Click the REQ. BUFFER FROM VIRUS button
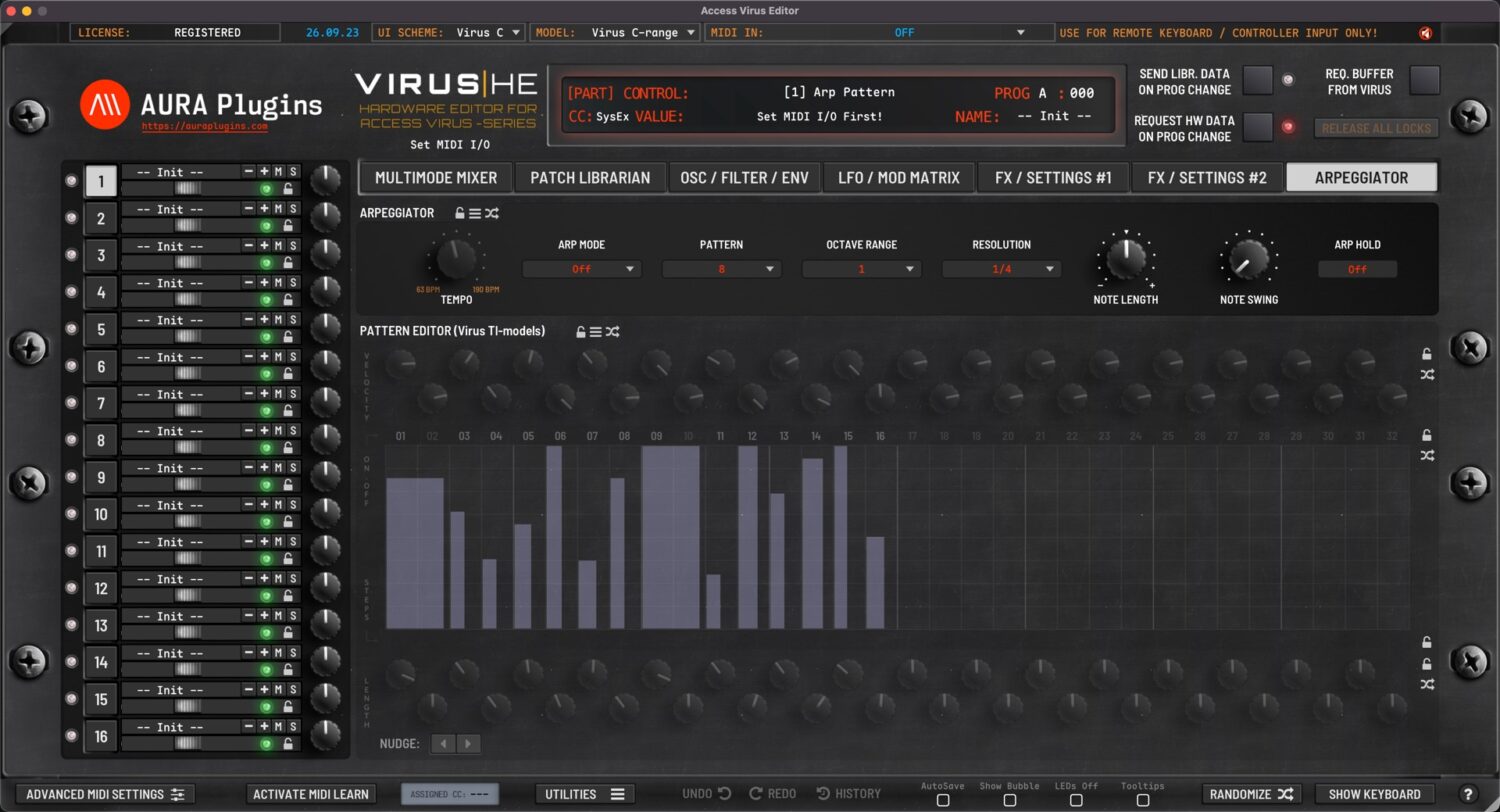This screenshot has height=812, width=1500. click(x=1425, y=80)
